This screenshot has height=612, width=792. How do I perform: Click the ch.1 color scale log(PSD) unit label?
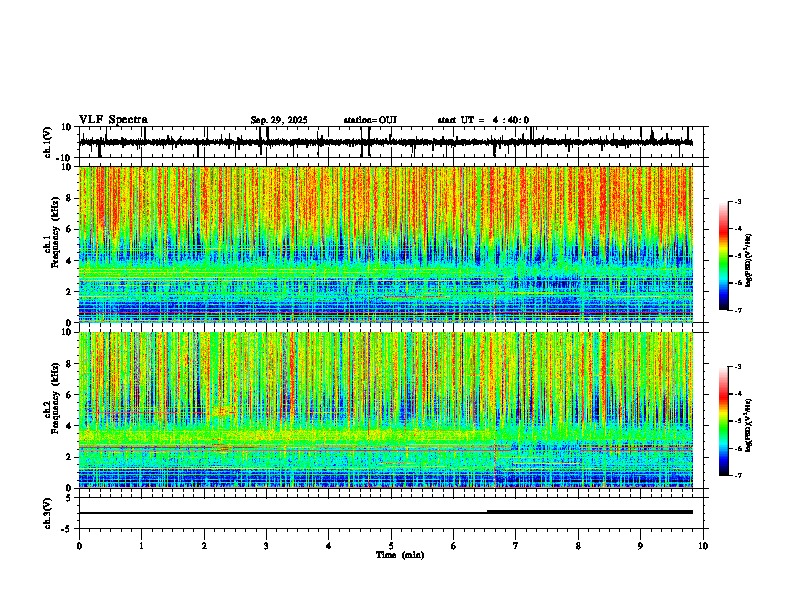pyautogui.click(x=749, y=261)
